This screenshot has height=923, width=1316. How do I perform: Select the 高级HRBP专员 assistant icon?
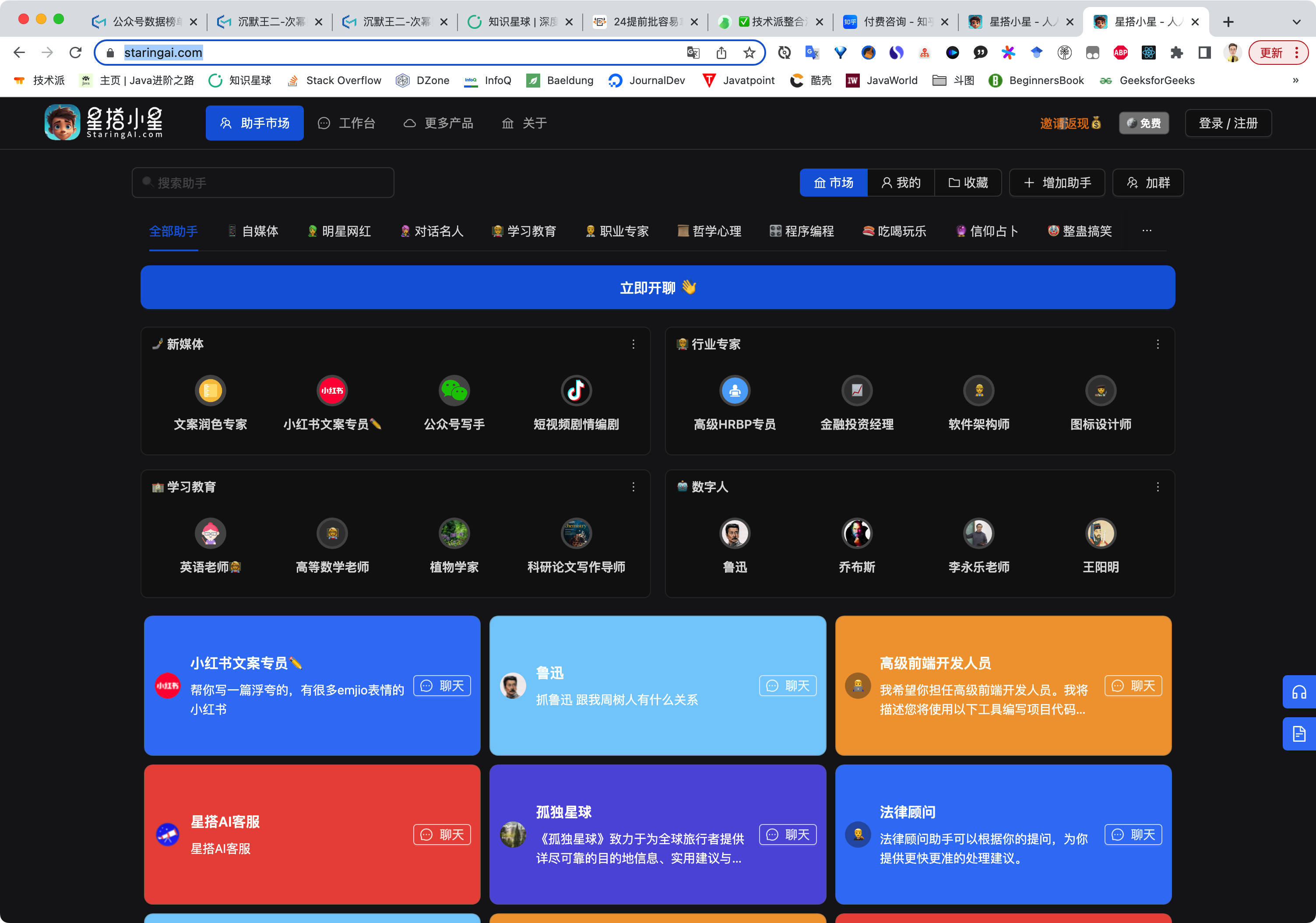735,391
